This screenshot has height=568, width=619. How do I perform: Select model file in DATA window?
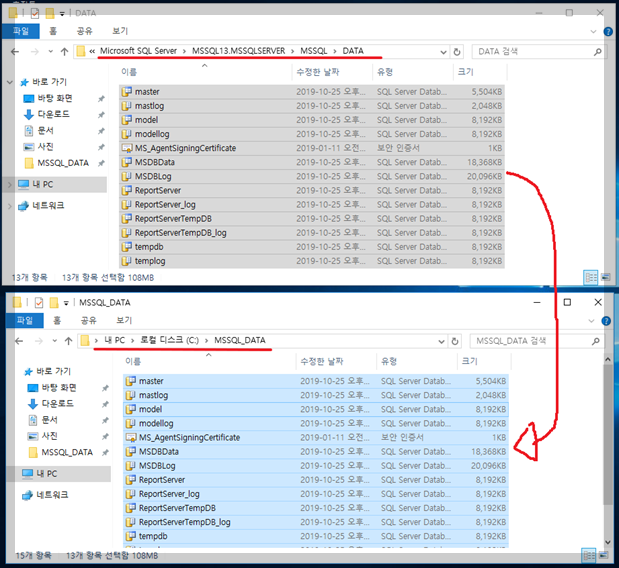(311, 120)
